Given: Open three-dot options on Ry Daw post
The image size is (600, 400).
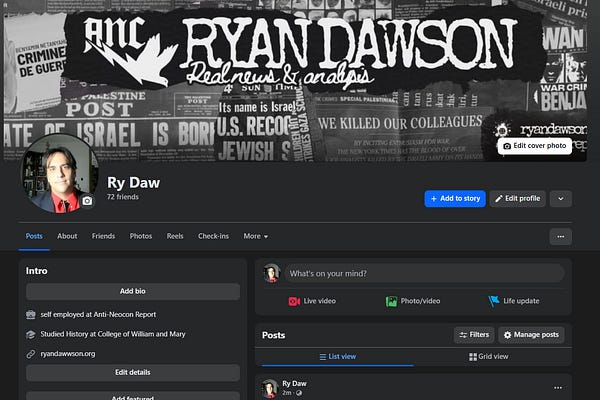Looking at the screenshot, I should (558, 388).
